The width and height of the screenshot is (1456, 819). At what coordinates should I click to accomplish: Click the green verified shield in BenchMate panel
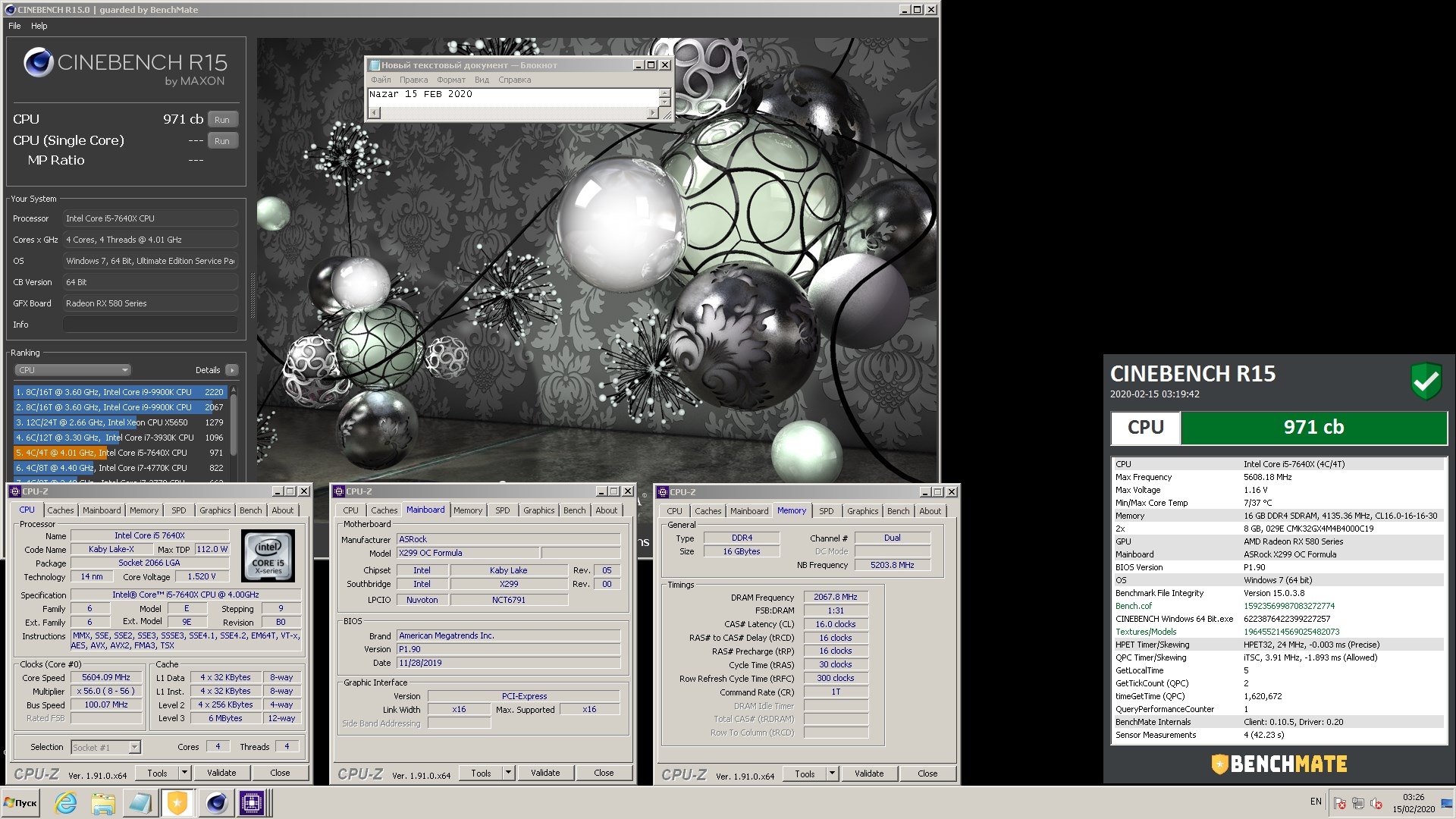point(1426,381)
